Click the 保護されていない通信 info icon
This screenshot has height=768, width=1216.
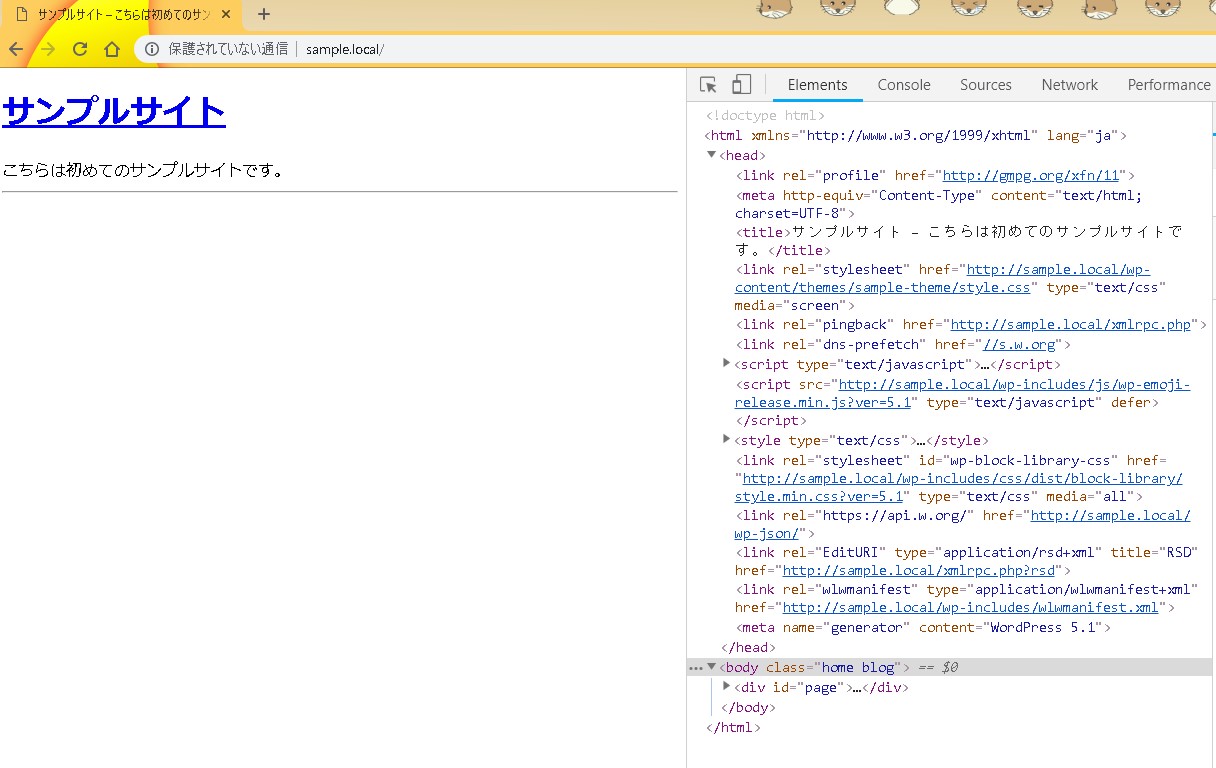tap(151, 47)
